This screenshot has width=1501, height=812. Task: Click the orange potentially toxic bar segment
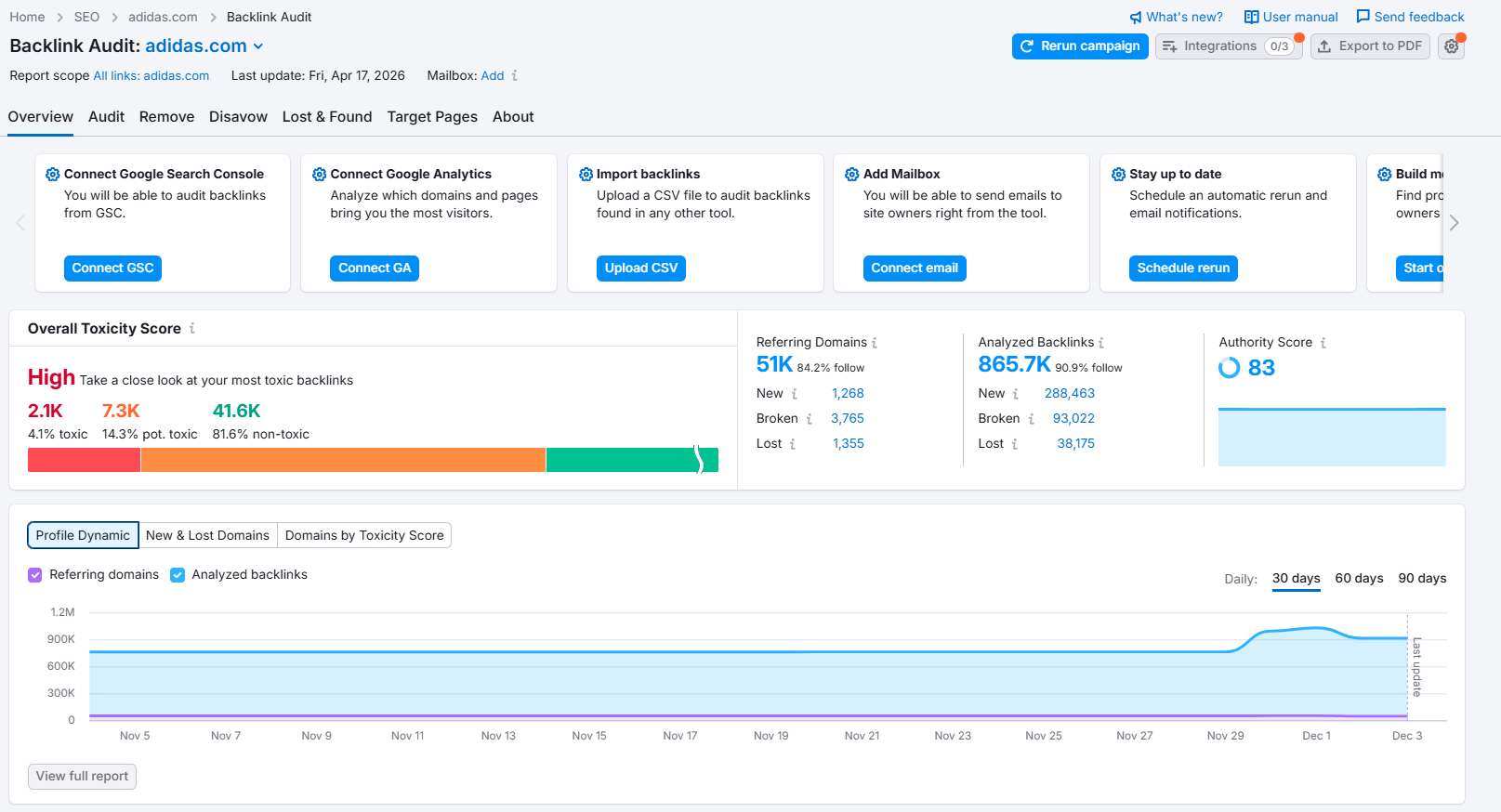[x=343, y=460]
